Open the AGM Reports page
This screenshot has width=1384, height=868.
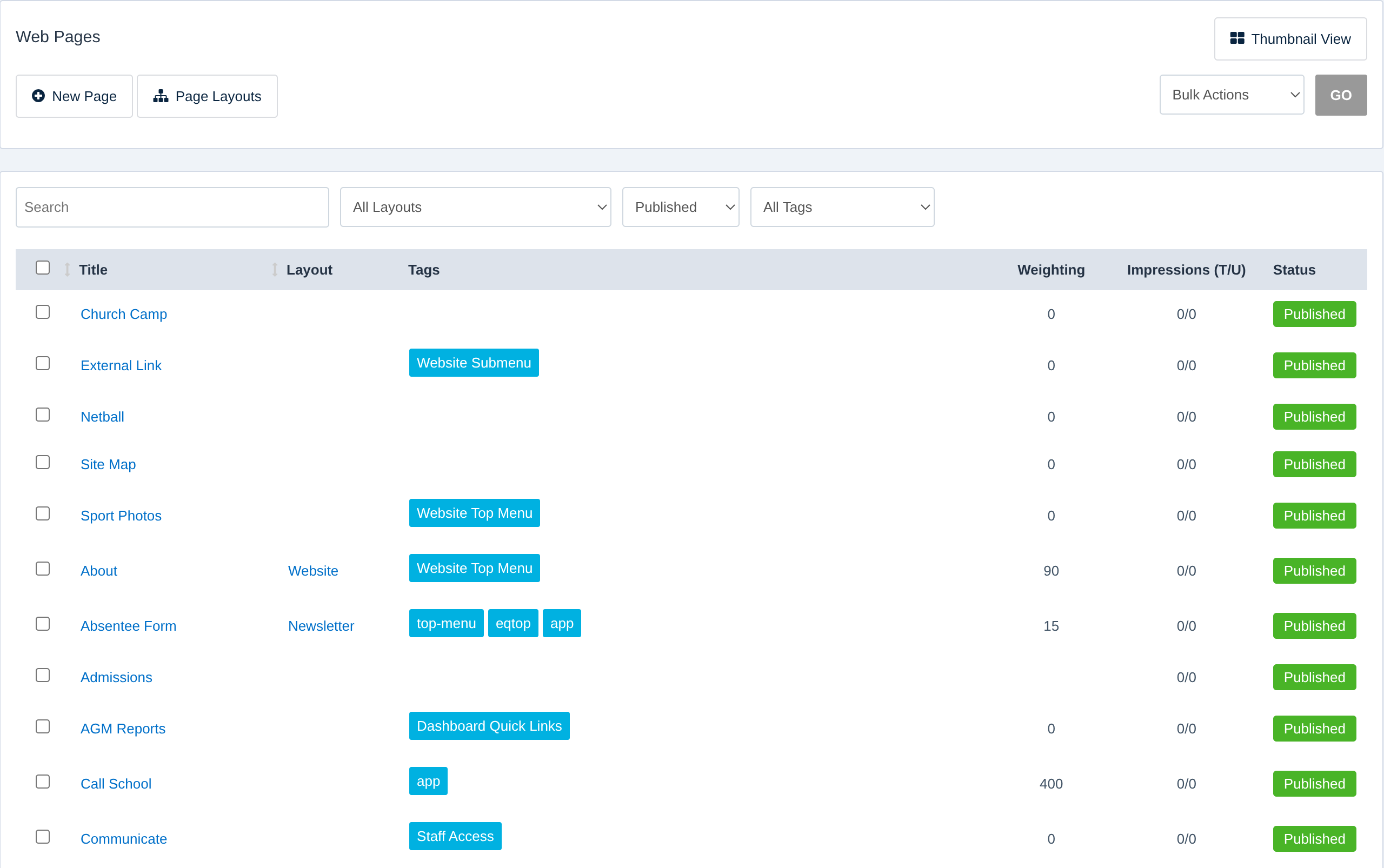[123, 728]
